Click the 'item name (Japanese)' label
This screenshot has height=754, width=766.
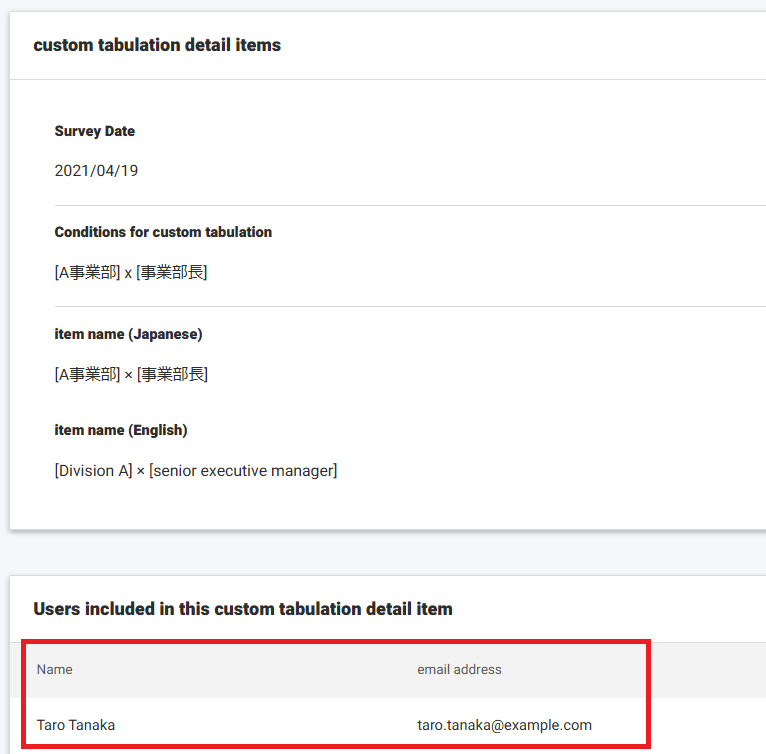tap(128, 334)
